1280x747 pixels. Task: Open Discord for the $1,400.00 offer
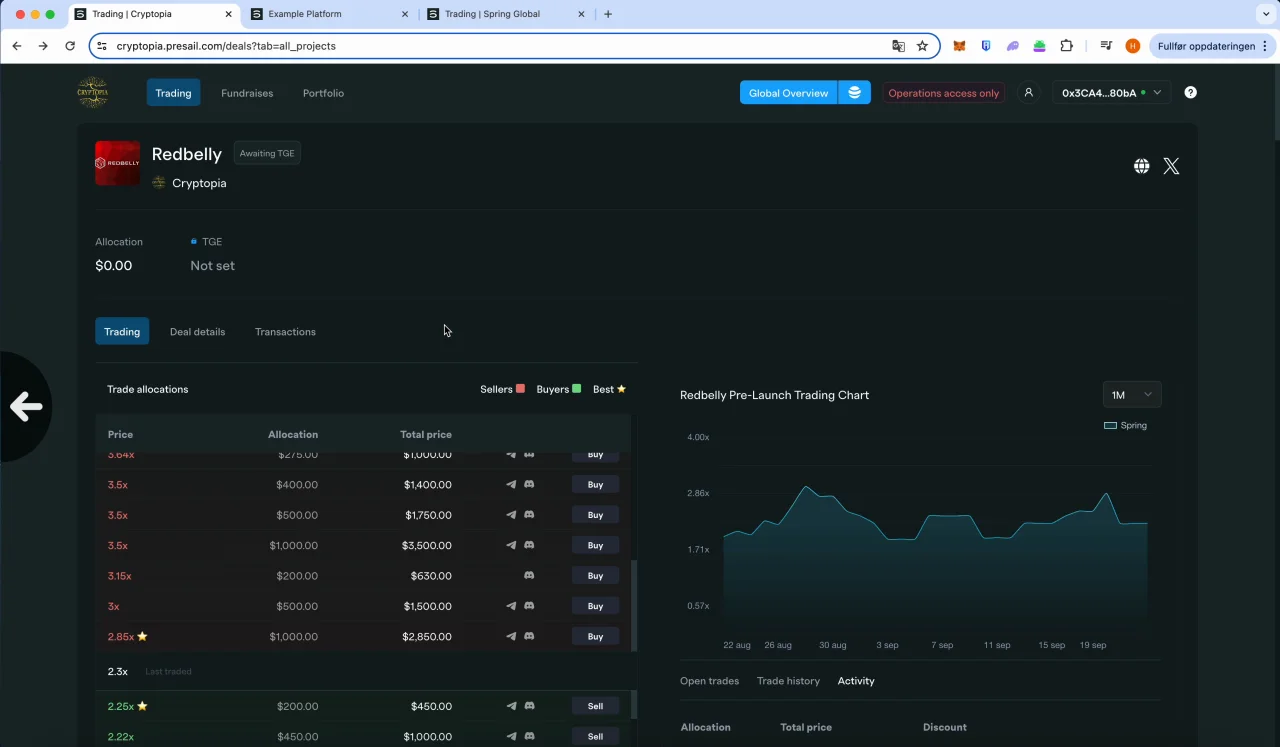coord(529,484)
